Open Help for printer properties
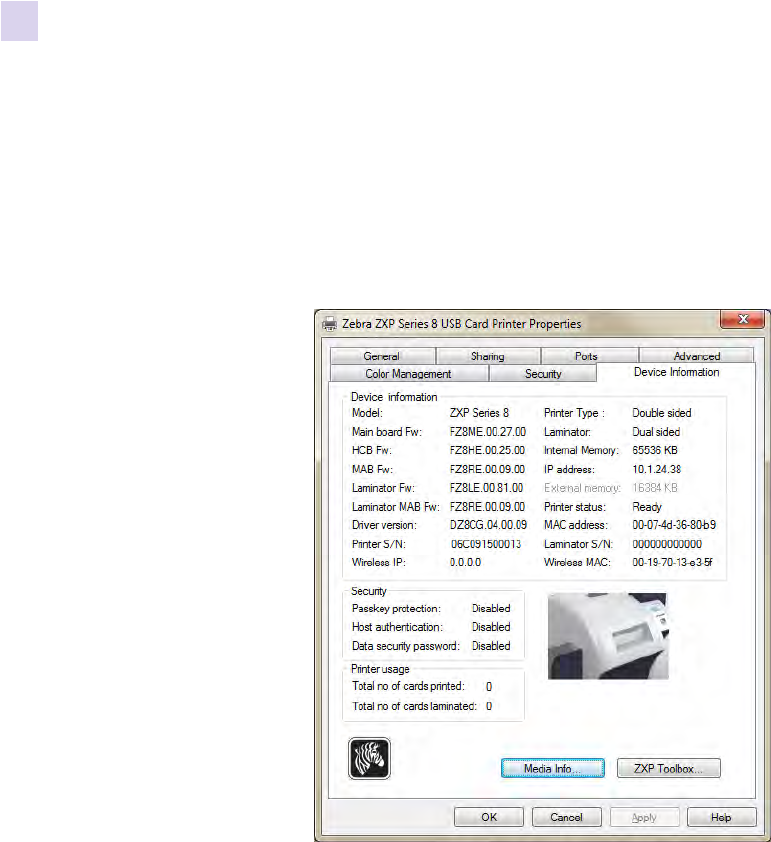The height and width of the screenshot is (842, 771). 721,817
